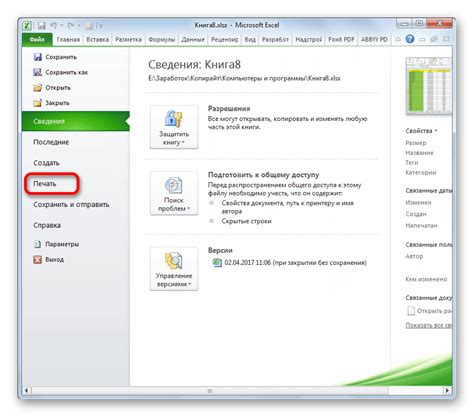Screen dimensions: 474x417
Task: Select Сохранить и отправить menu item
Action: coord(71,205)
